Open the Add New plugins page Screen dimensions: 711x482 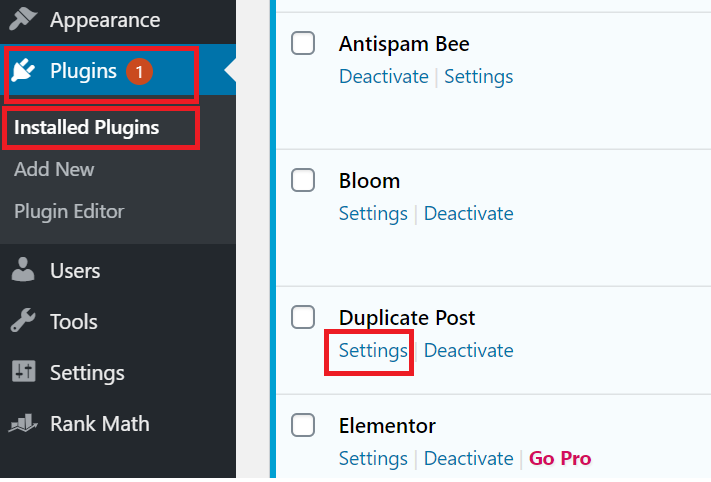(x=54, y=169)
